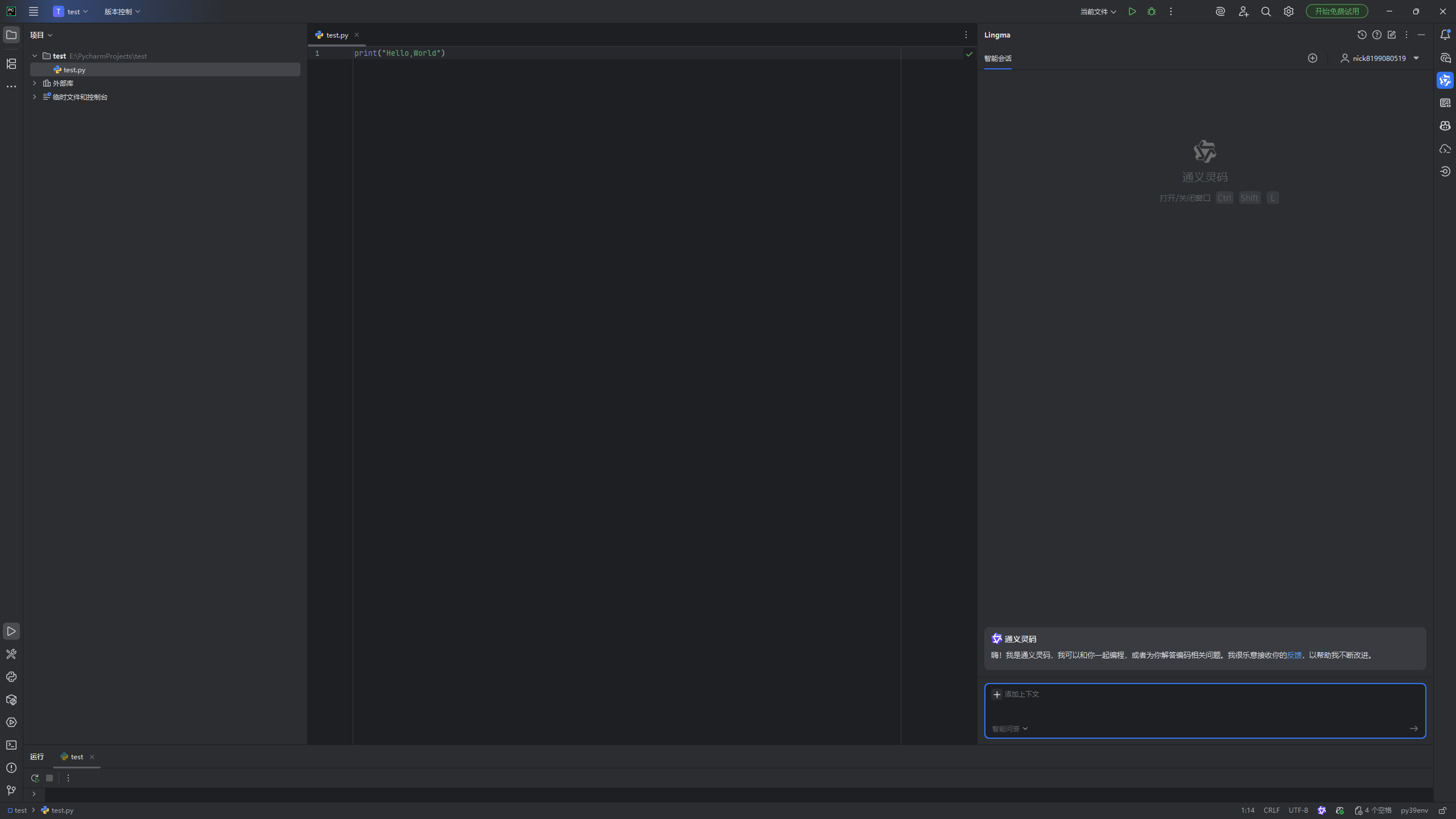
Task: Switch to the test.py editor tab
Action: [337, 35]
